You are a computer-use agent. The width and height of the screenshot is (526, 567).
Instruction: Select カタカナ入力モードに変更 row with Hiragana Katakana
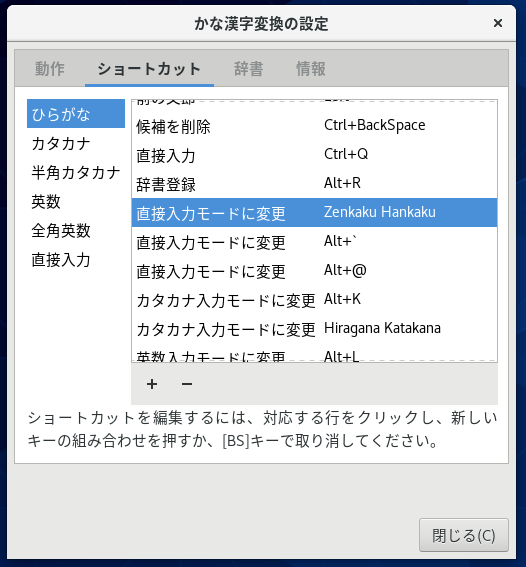[x=315, y=328]
